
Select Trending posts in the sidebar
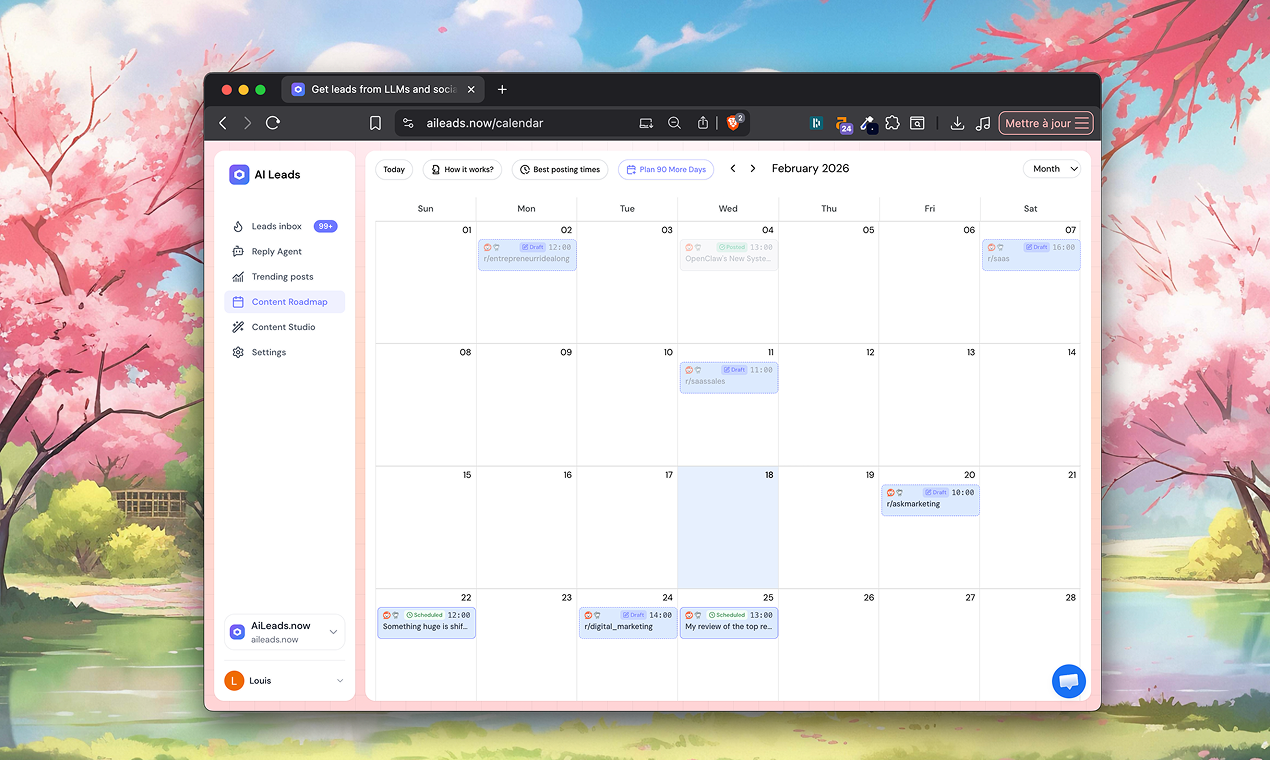282,277
